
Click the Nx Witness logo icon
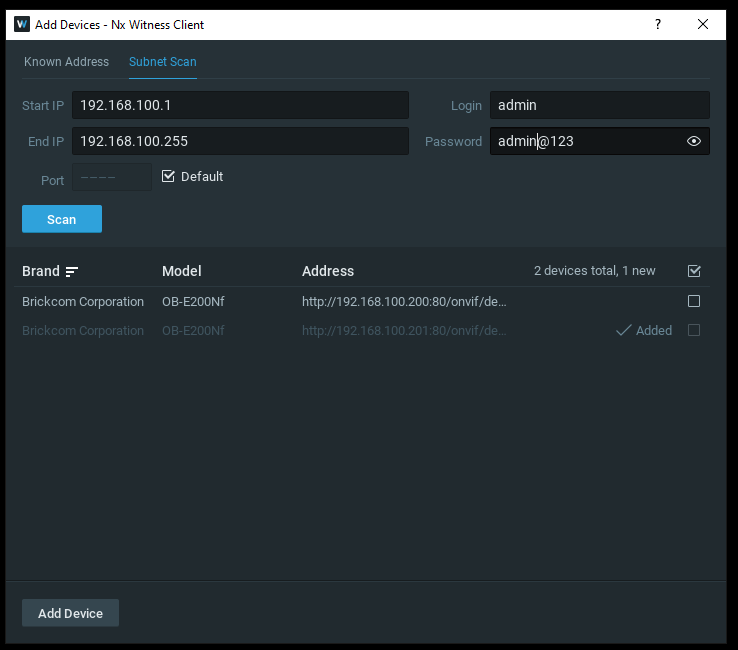coord(22,24)
